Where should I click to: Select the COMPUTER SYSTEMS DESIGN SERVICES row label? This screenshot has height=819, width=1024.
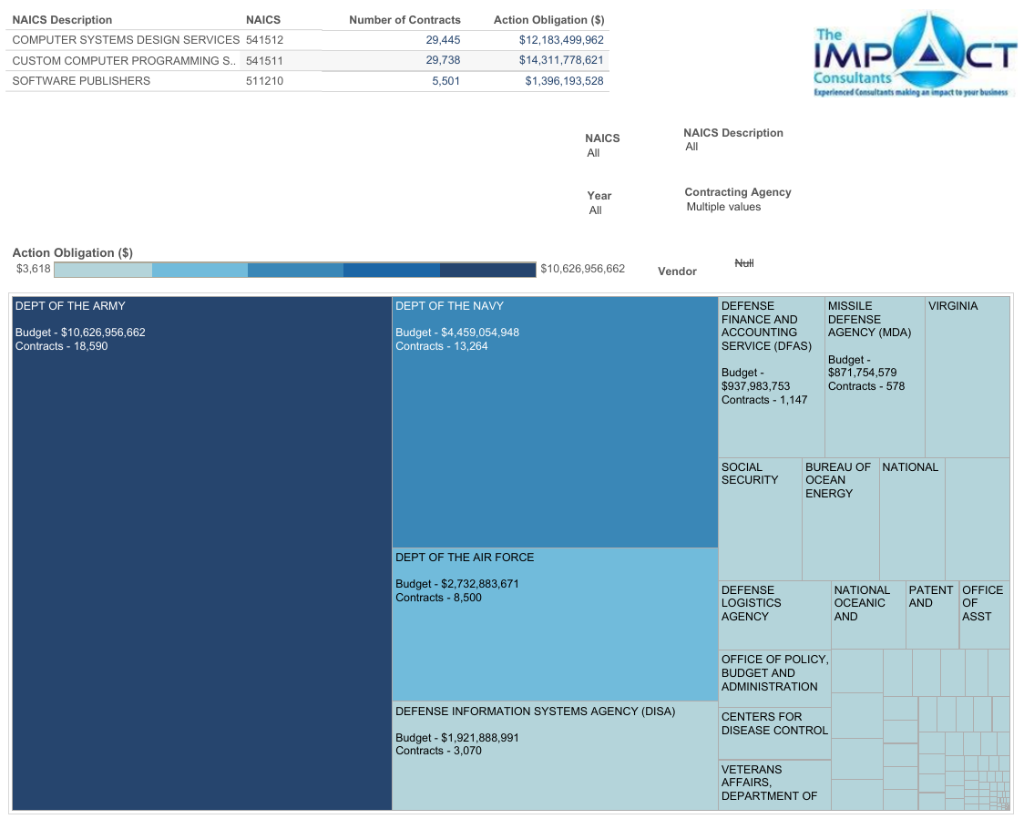(126, 40)
